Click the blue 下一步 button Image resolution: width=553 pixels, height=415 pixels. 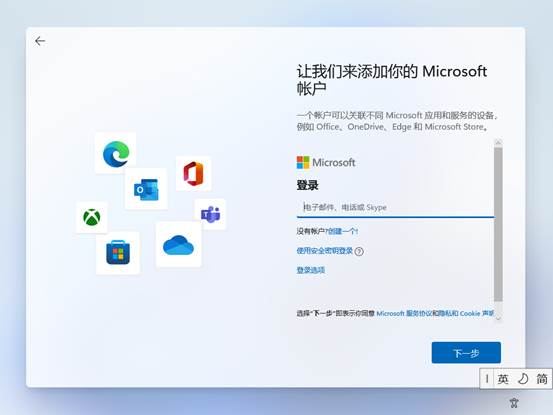pos(466,353)
